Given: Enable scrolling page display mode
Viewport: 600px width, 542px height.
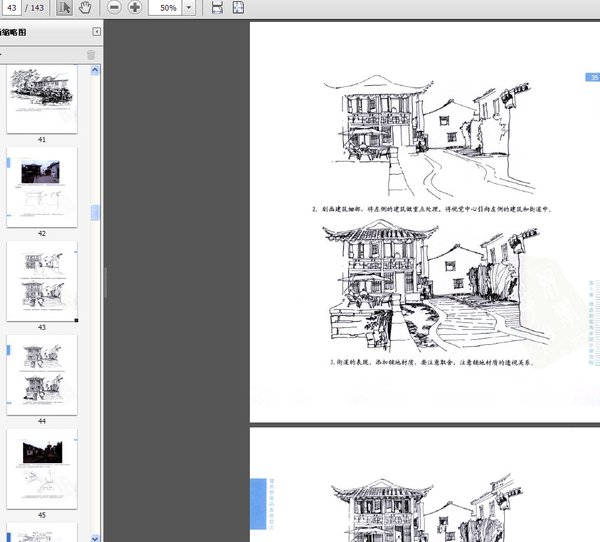Looking at the screenshot, I should [x=217, y=8].
